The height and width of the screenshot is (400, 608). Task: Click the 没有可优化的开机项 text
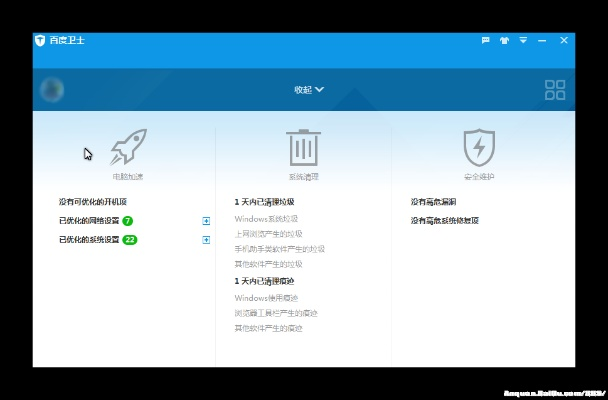click(x=93, y=201)
